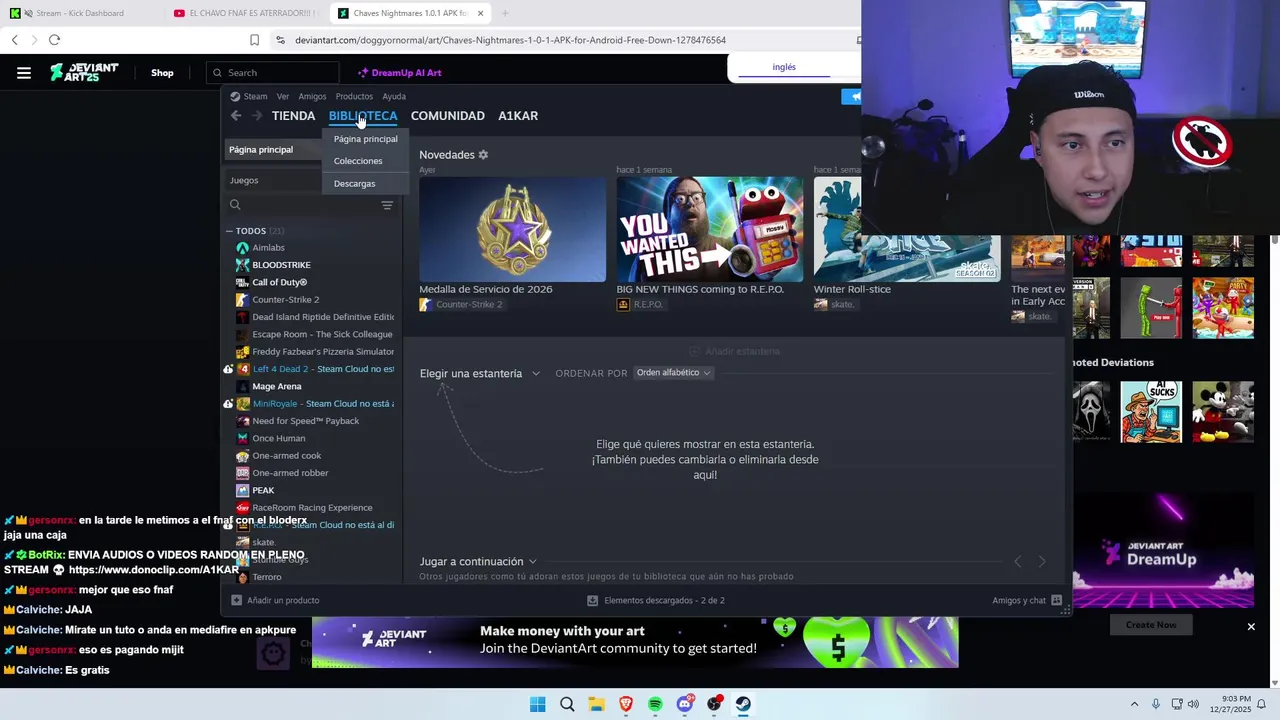Open the Ver menu
Viewport: 1280px width, 720px height.
(x=283, y=97)
